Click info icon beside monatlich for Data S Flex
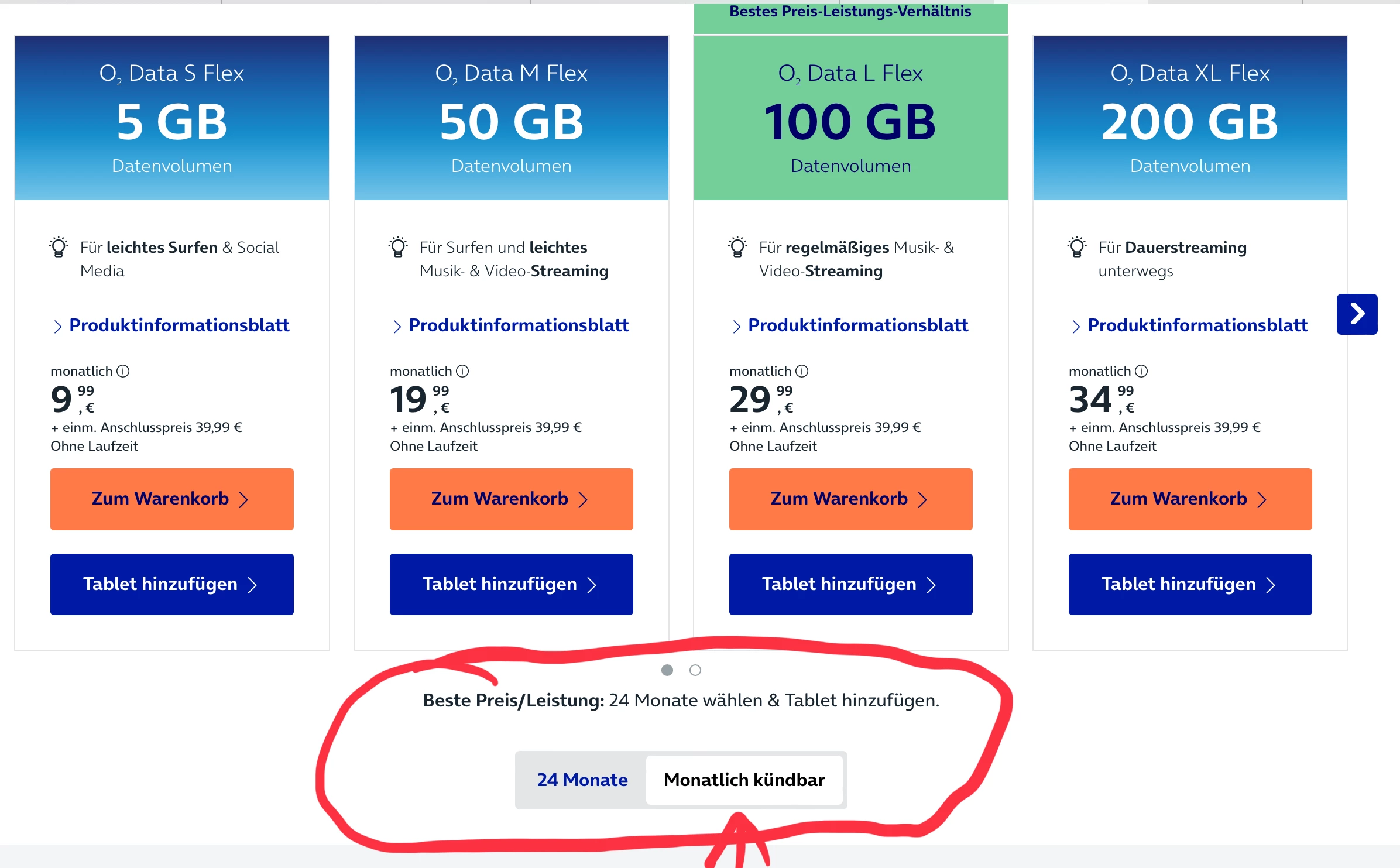This screenshot has width=1400, height=868. tap(123, 371)
